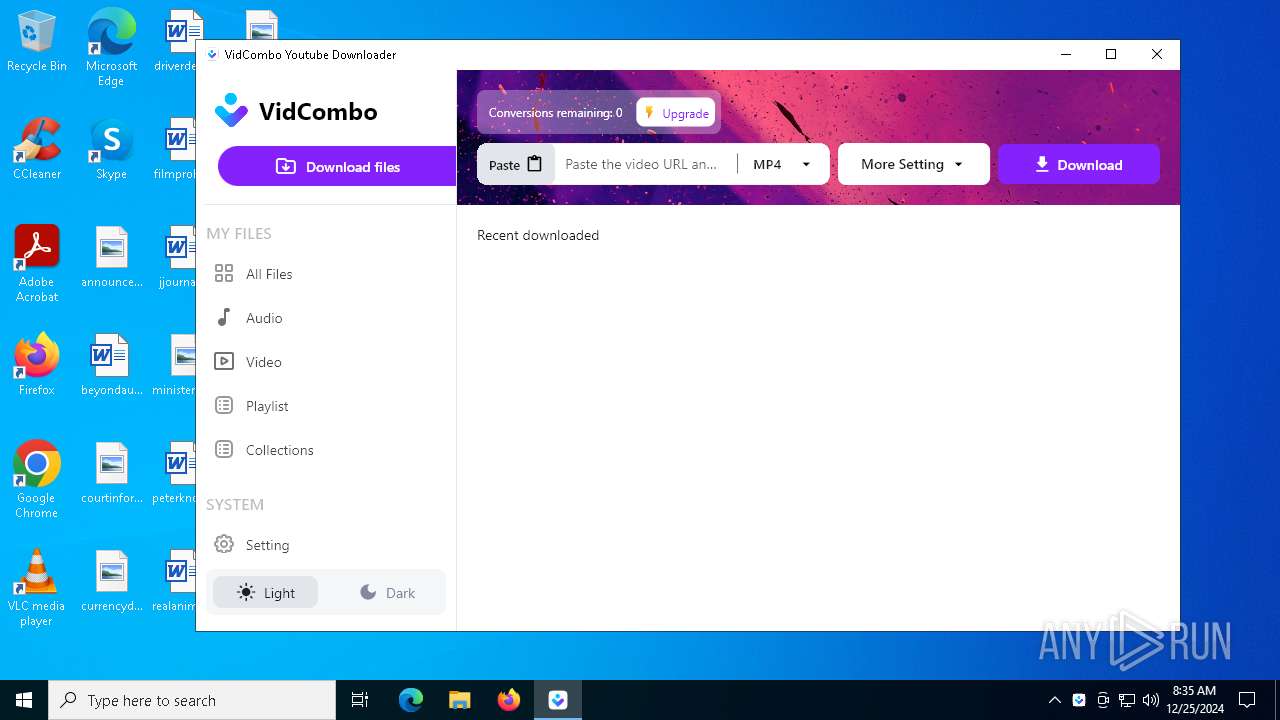Launch Edge from the taskbar
The image size is (1280, 720).
(x=411, y=700)
